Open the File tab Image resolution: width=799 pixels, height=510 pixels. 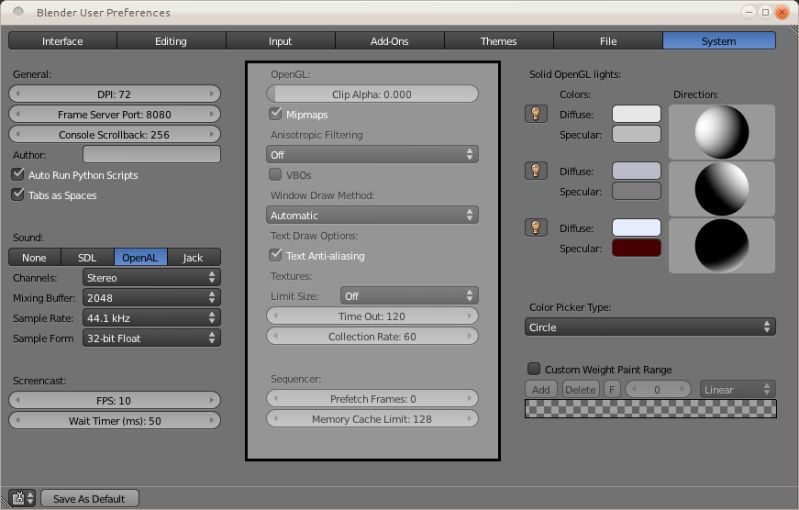point(608,41)
